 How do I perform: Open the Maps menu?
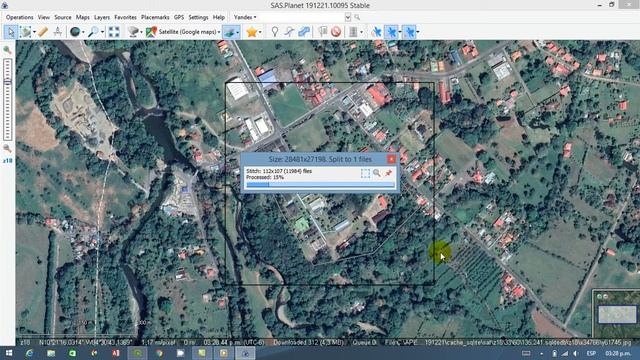coord(82,17)
